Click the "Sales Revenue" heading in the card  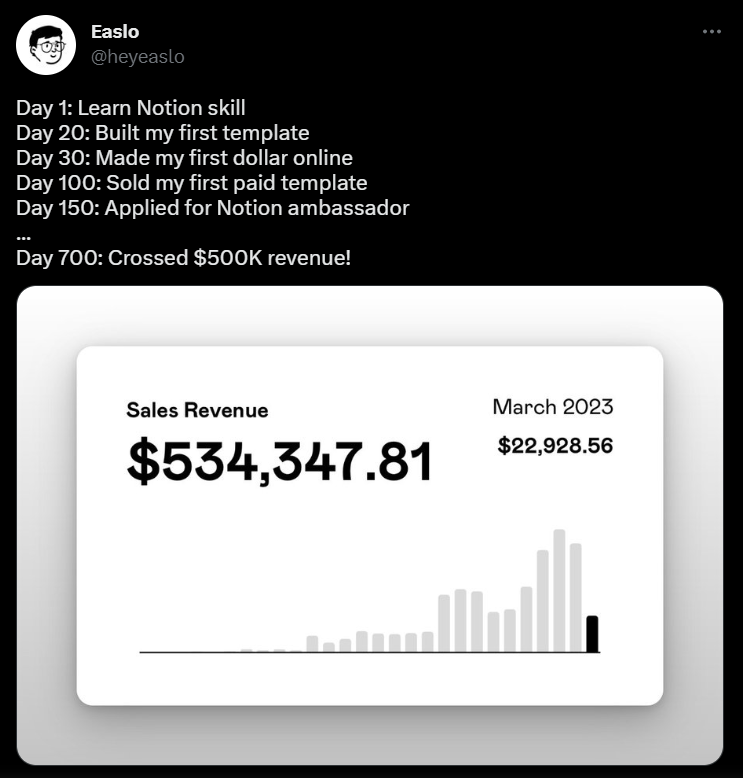coord(197,410)
